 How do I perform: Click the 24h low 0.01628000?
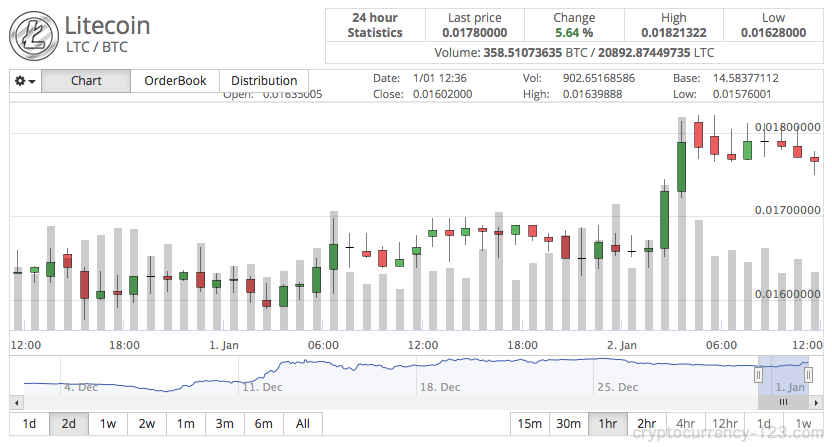[773, 33]
